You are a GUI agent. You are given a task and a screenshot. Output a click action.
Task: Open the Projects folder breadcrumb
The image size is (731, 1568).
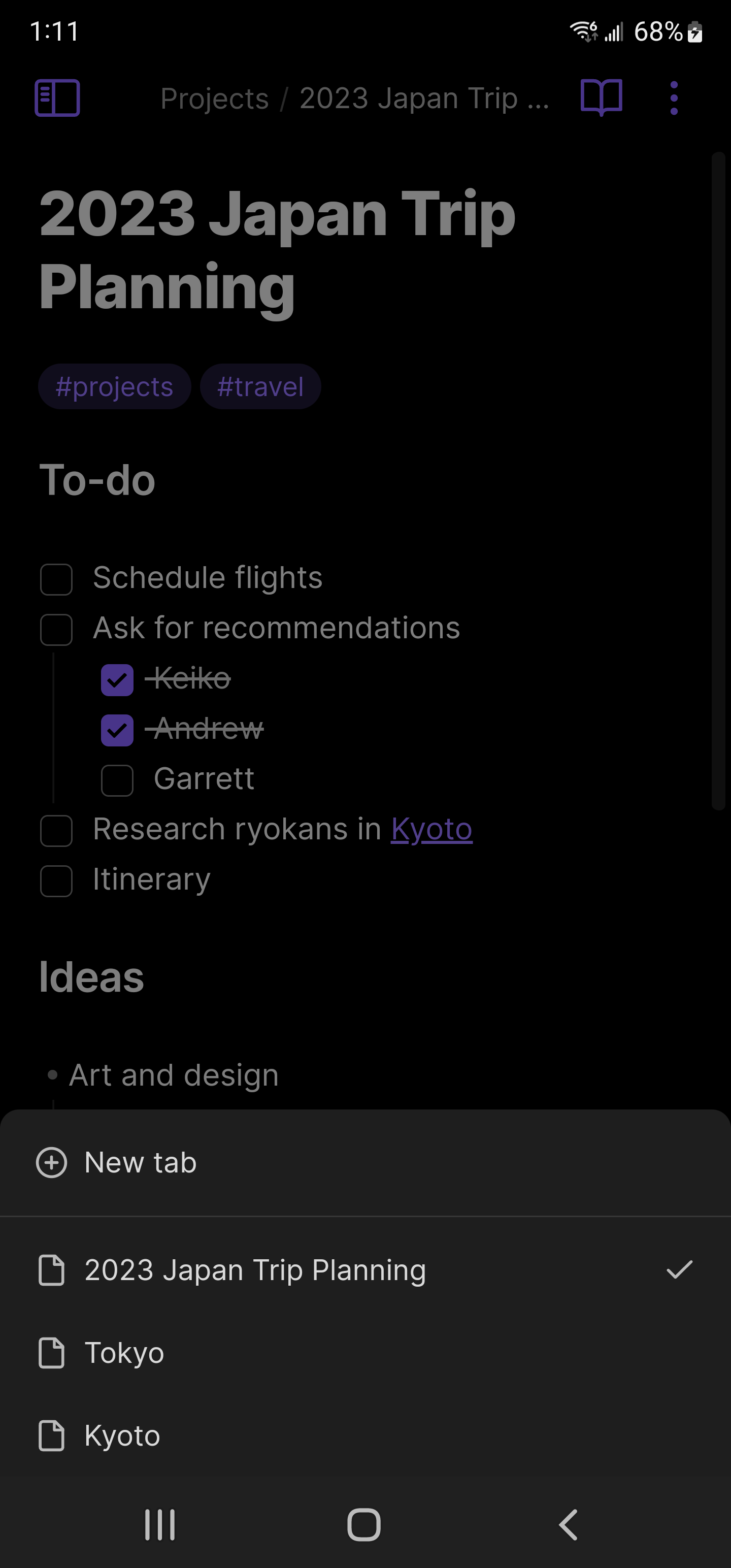(214, 99)
